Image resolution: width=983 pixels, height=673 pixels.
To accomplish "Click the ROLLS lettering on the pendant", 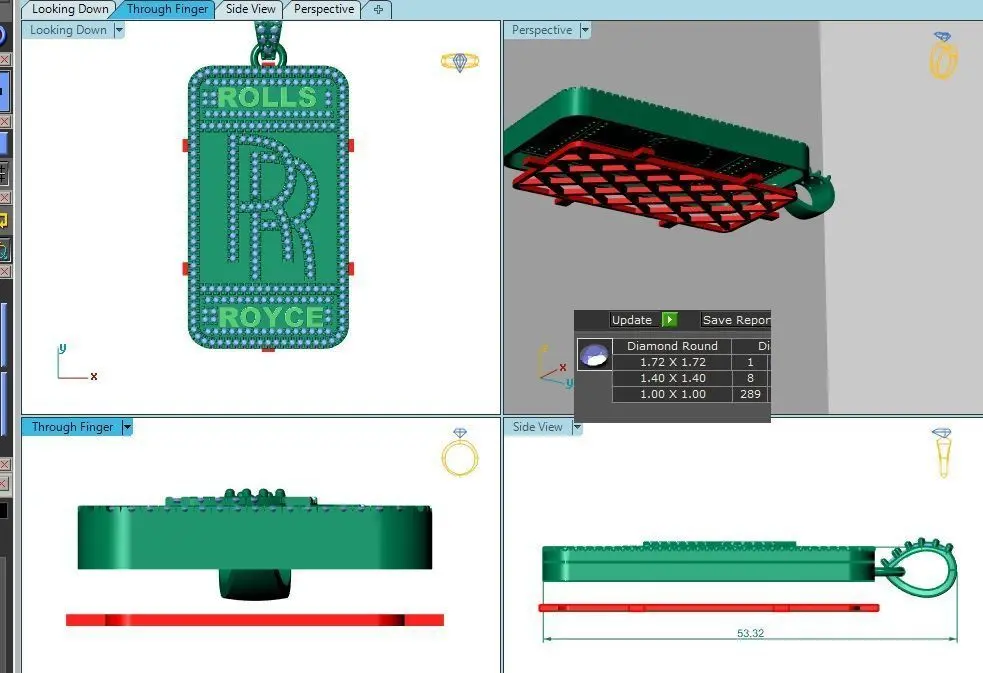I will pos(267,98).
